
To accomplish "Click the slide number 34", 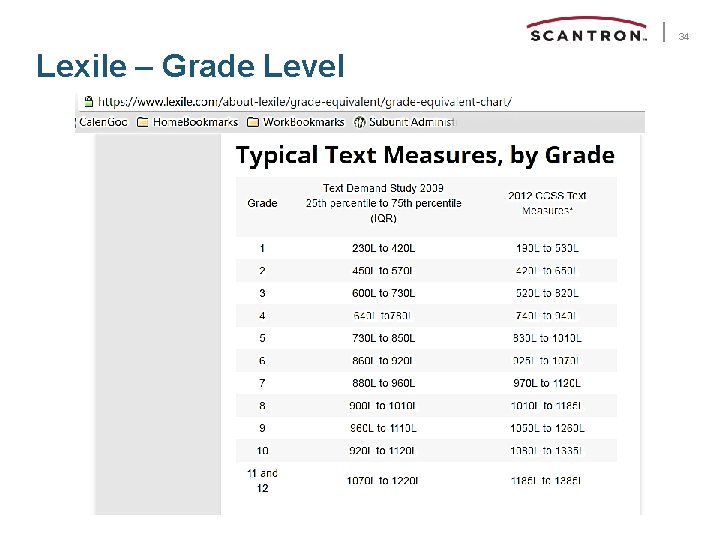I will click(683, 37).
